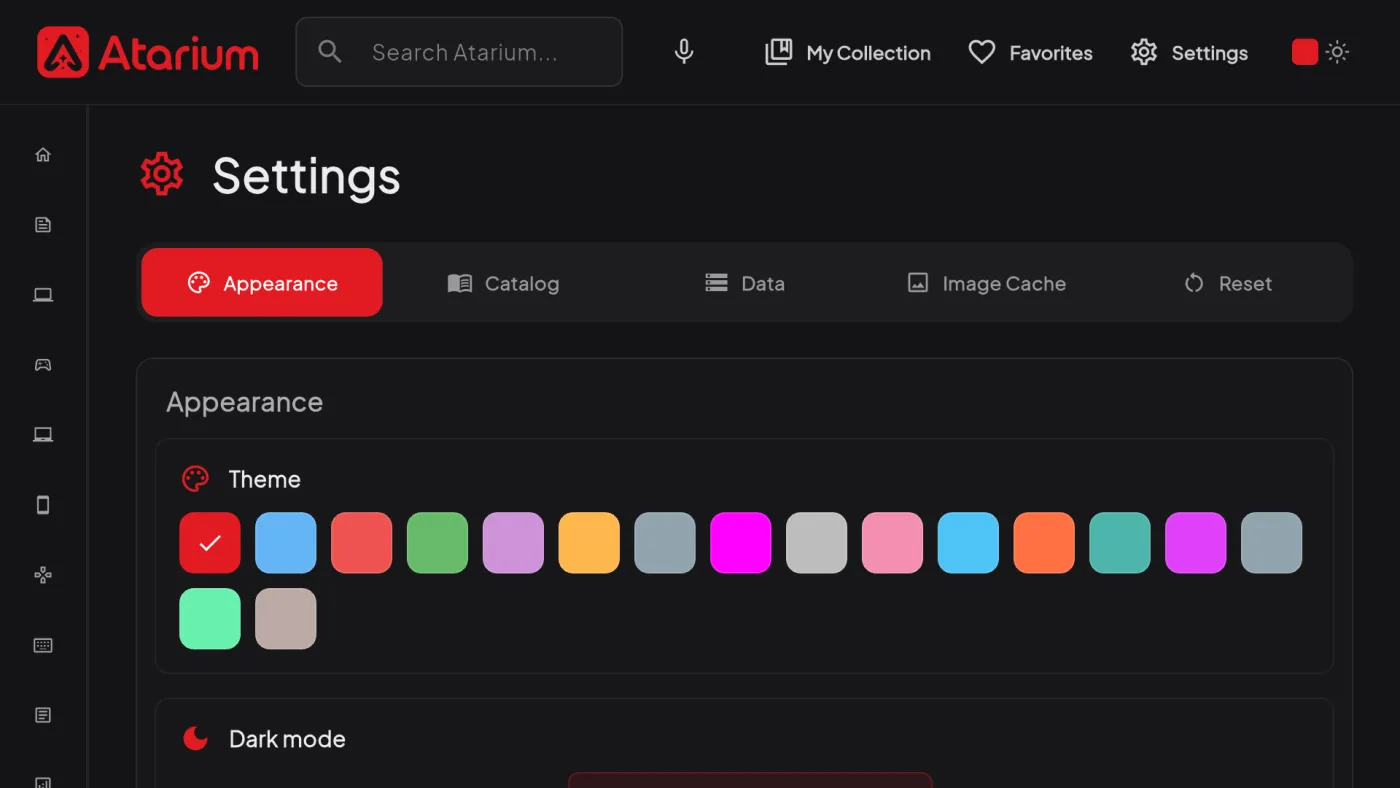The width and height of the screenshot is (1400, 788).
Task: Open the Image Cache tab
Action: [x=987, y=283]
